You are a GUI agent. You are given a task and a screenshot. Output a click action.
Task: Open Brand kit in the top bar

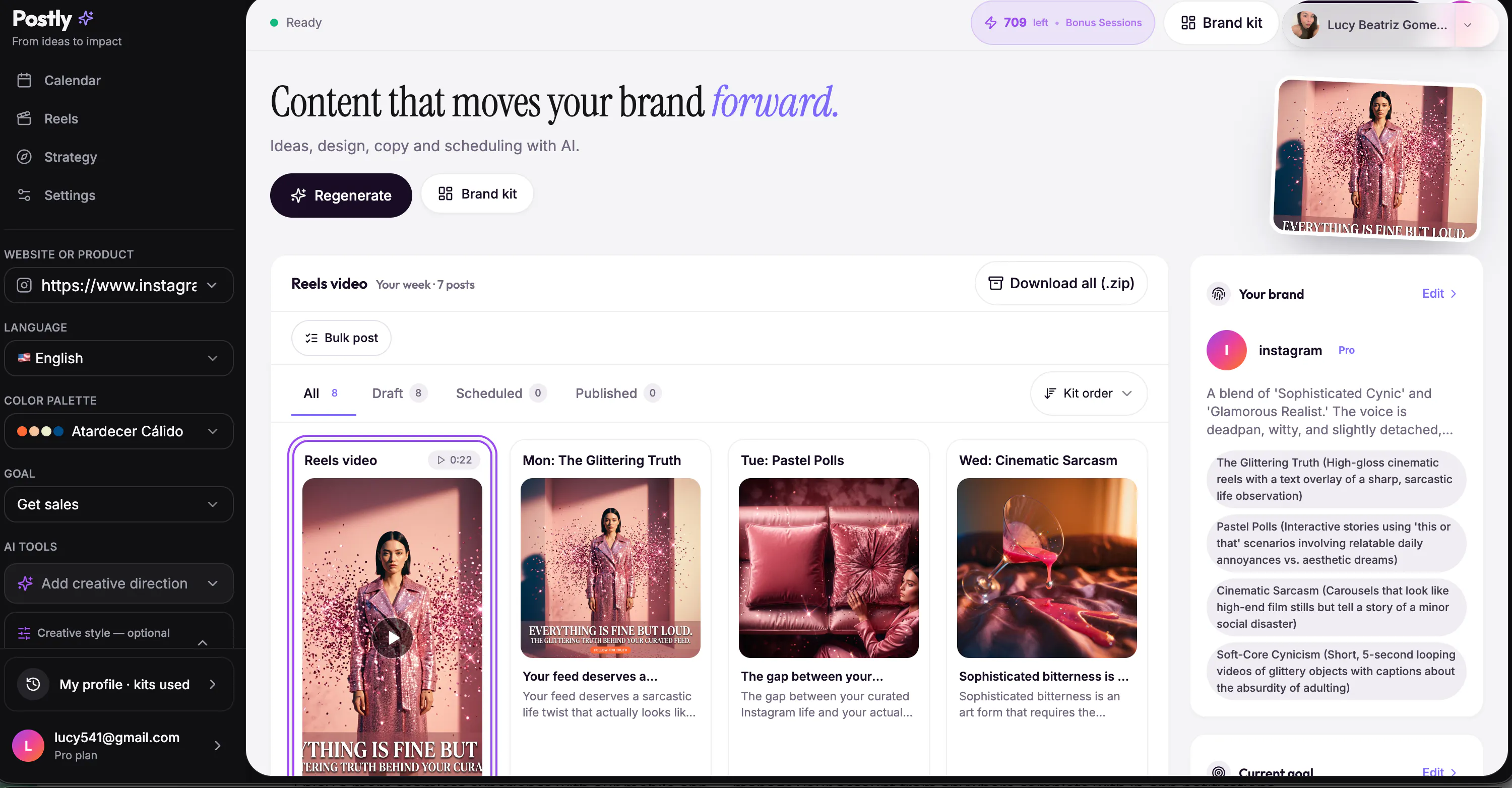point(1221,23)
